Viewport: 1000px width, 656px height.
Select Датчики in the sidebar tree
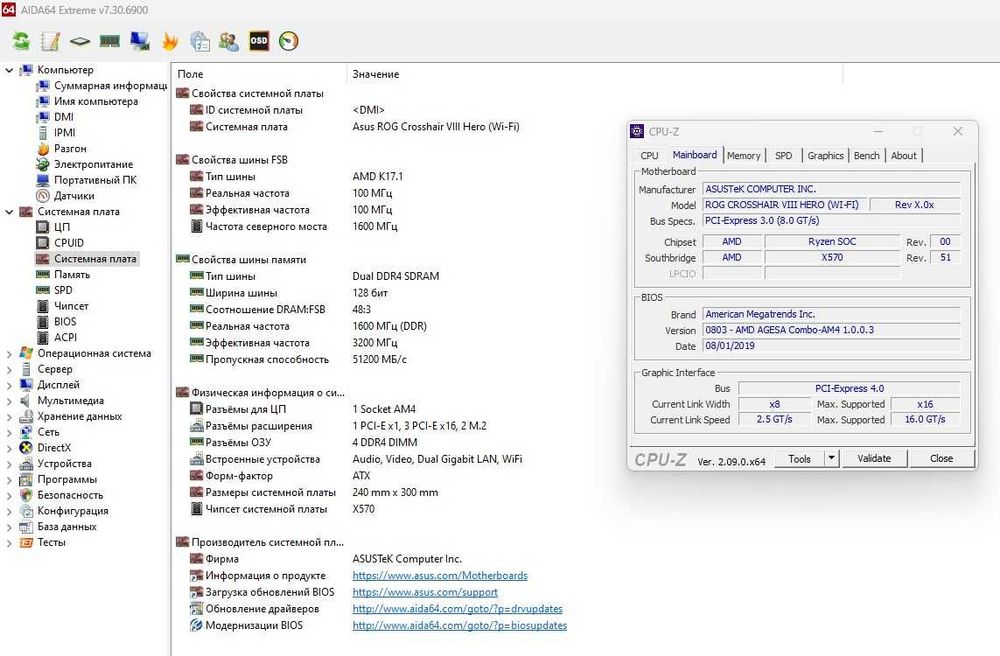74,196
